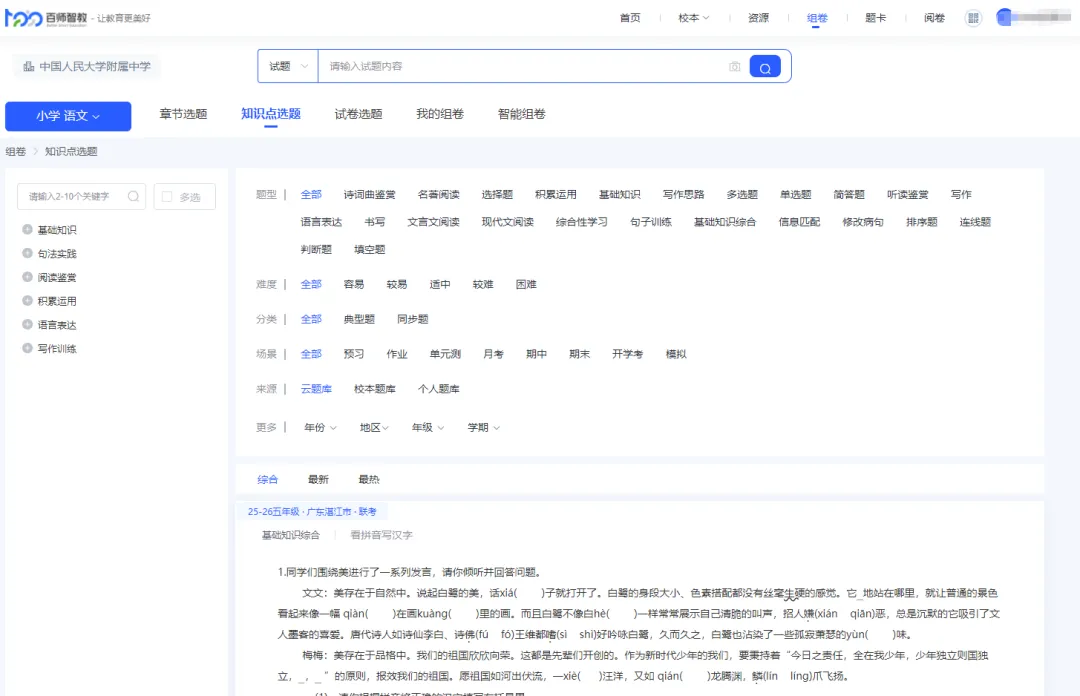Open the 题卡 menu item
The image size is (1080, 696).
(x=876, y=18)
